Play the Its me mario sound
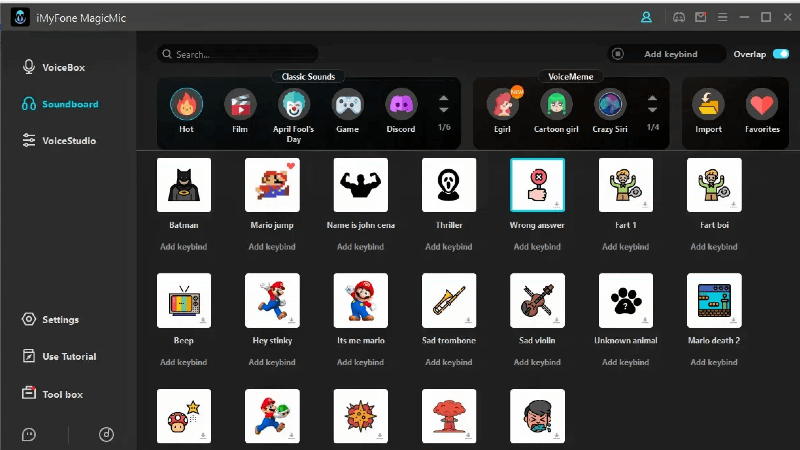The image size is (800, 450). coord(361,301)
